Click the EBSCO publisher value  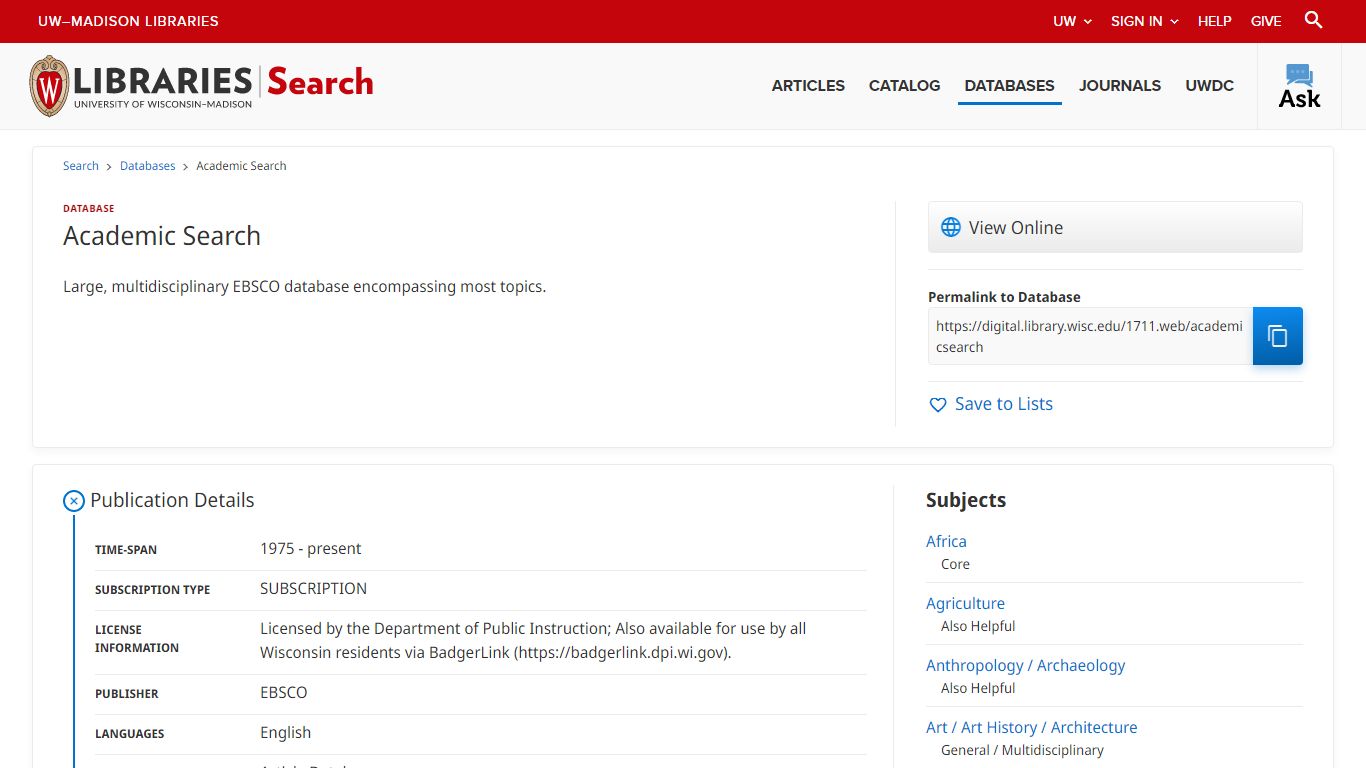click(x=284, y=693)
